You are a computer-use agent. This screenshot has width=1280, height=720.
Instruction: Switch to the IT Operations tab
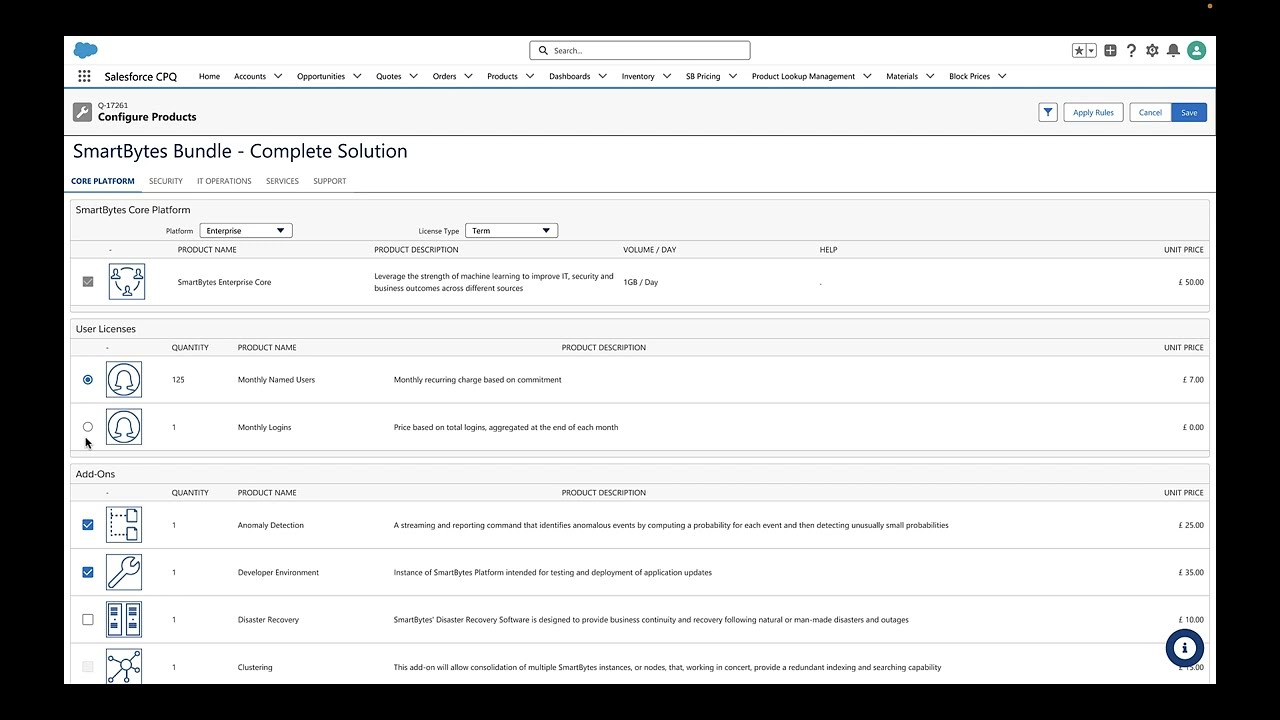(x=224, y=181)
